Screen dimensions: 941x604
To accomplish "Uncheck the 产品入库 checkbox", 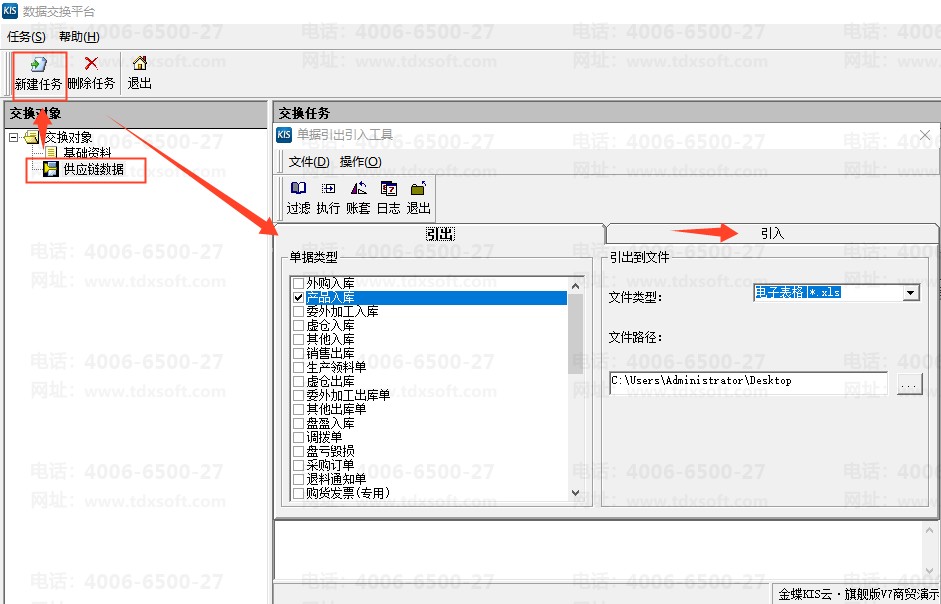I will (298, 298).
